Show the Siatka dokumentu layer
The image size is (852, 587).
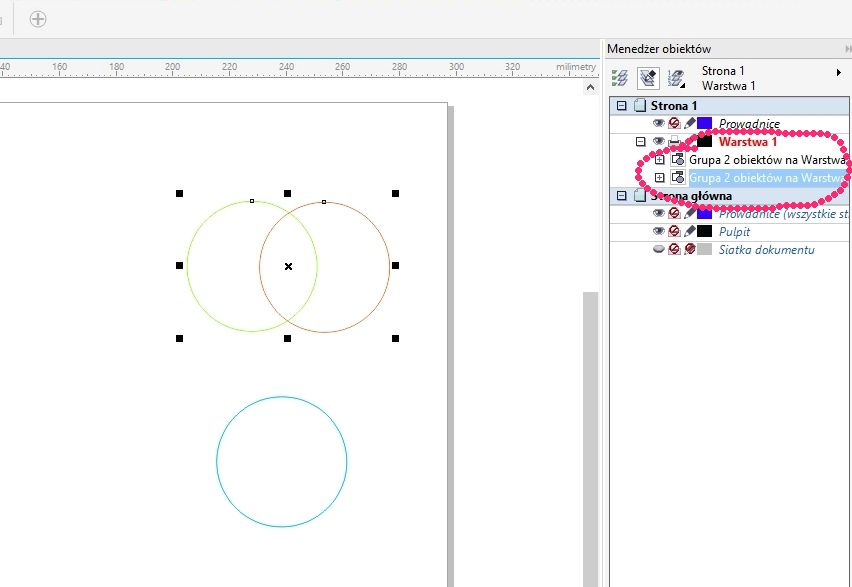tap(658, 249)
